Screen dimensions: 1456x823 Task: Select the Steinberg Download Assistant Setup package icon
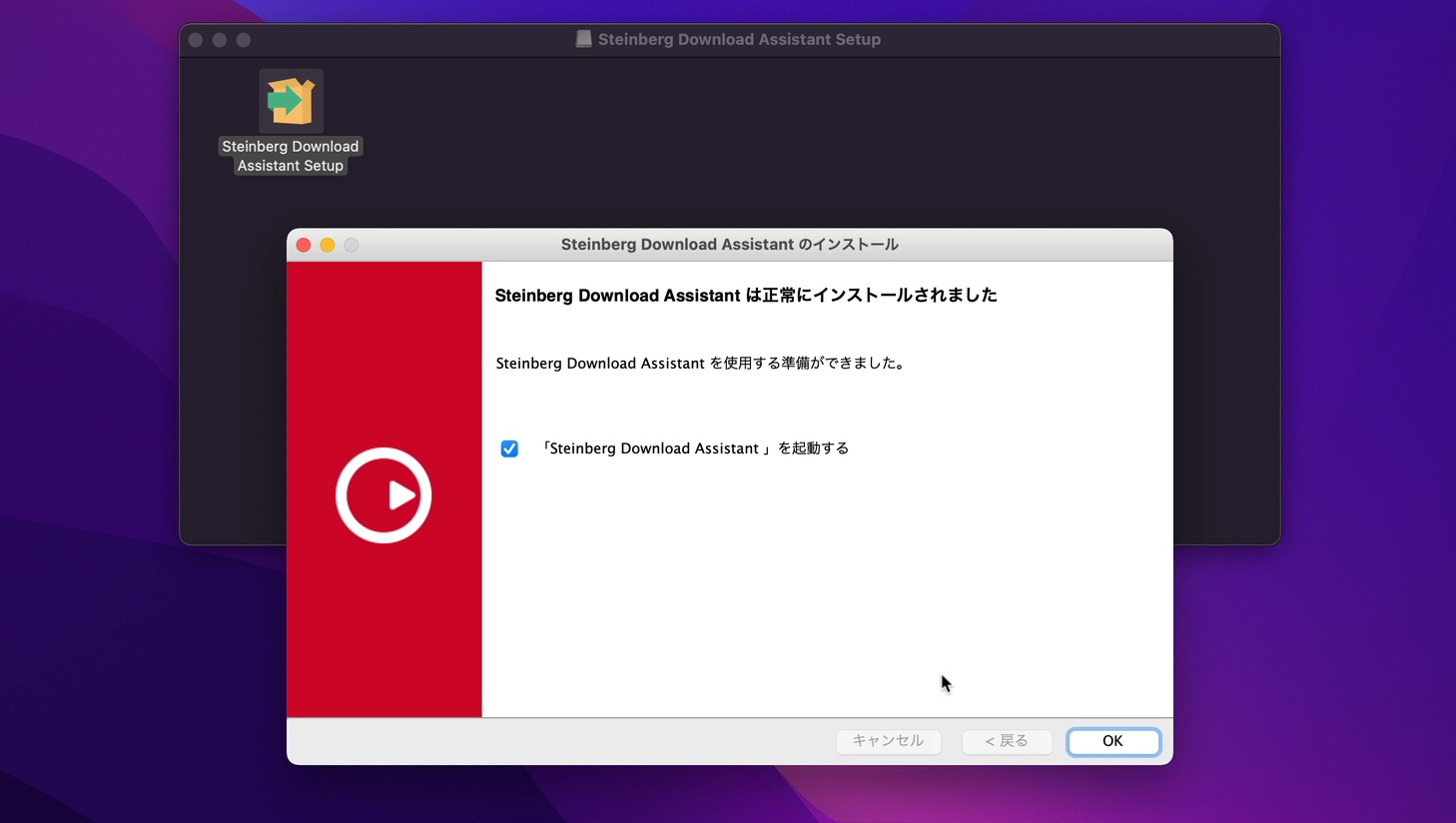pyautogui.click(x=291, y=101)
